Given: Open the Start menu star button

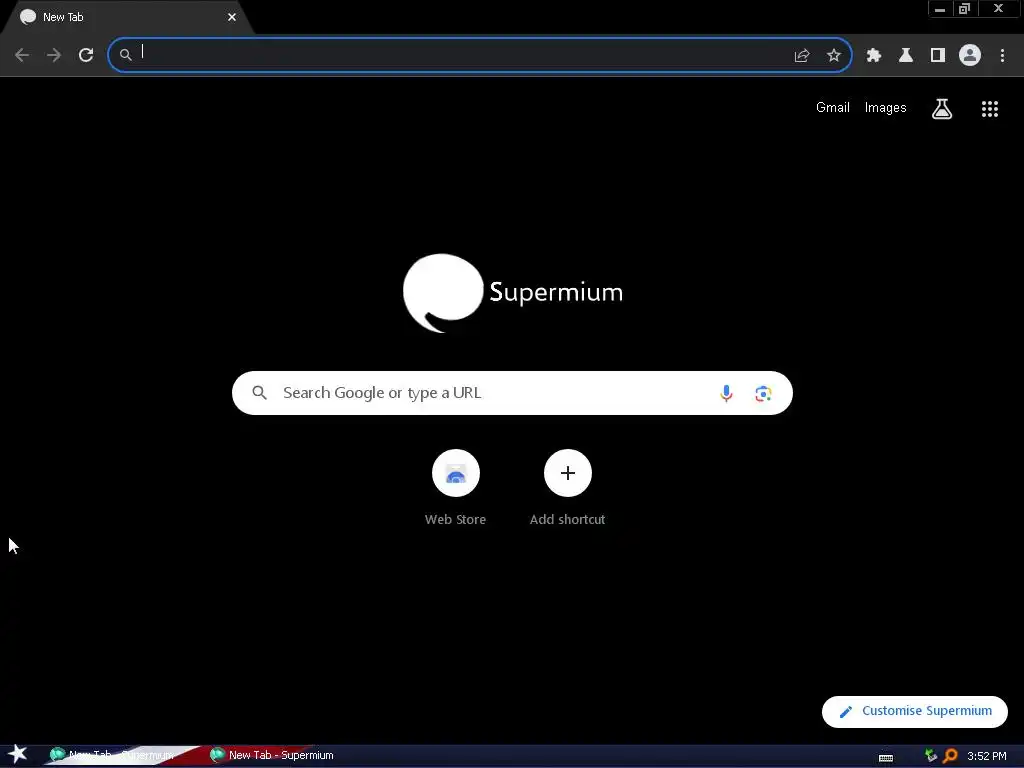Looking at the screenshot, I should (x=18, y=755).
